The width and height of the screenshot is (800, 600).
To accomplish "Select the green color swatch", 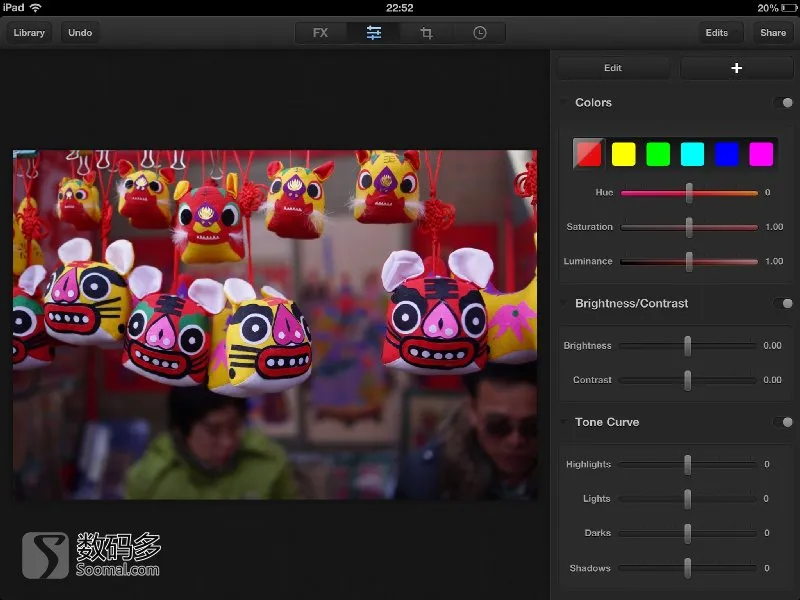I will pyautogui.click(x=658, y=154).
